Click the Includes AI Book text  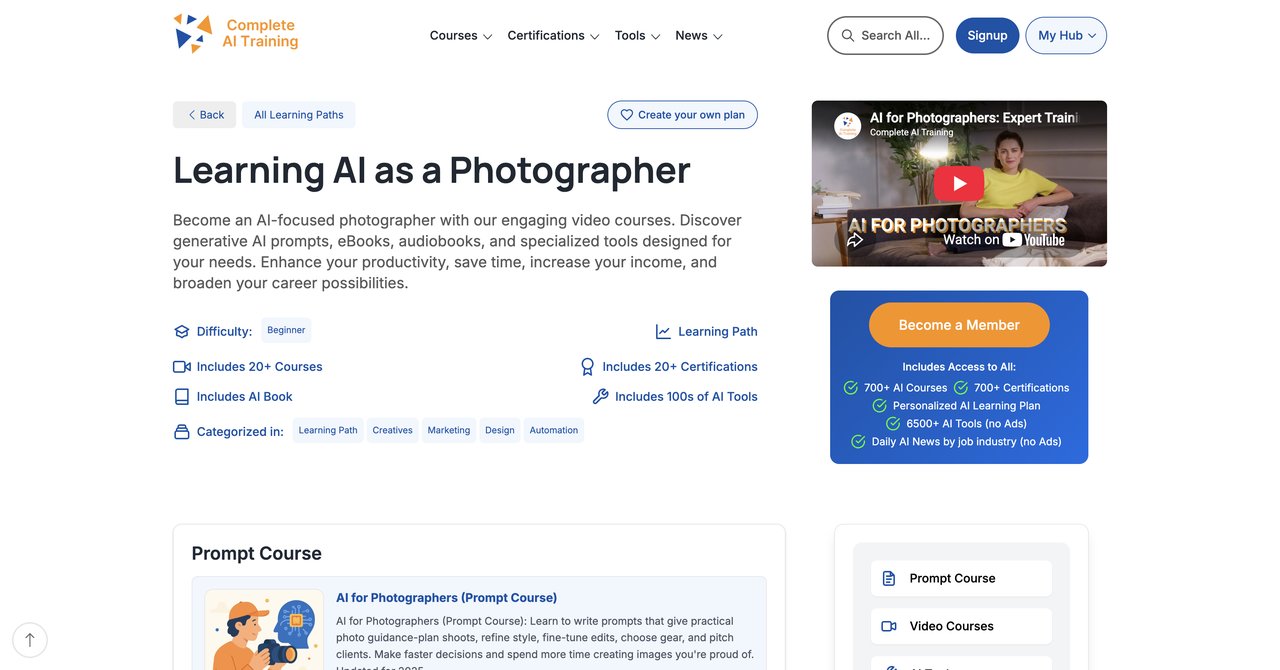[245, 397]
